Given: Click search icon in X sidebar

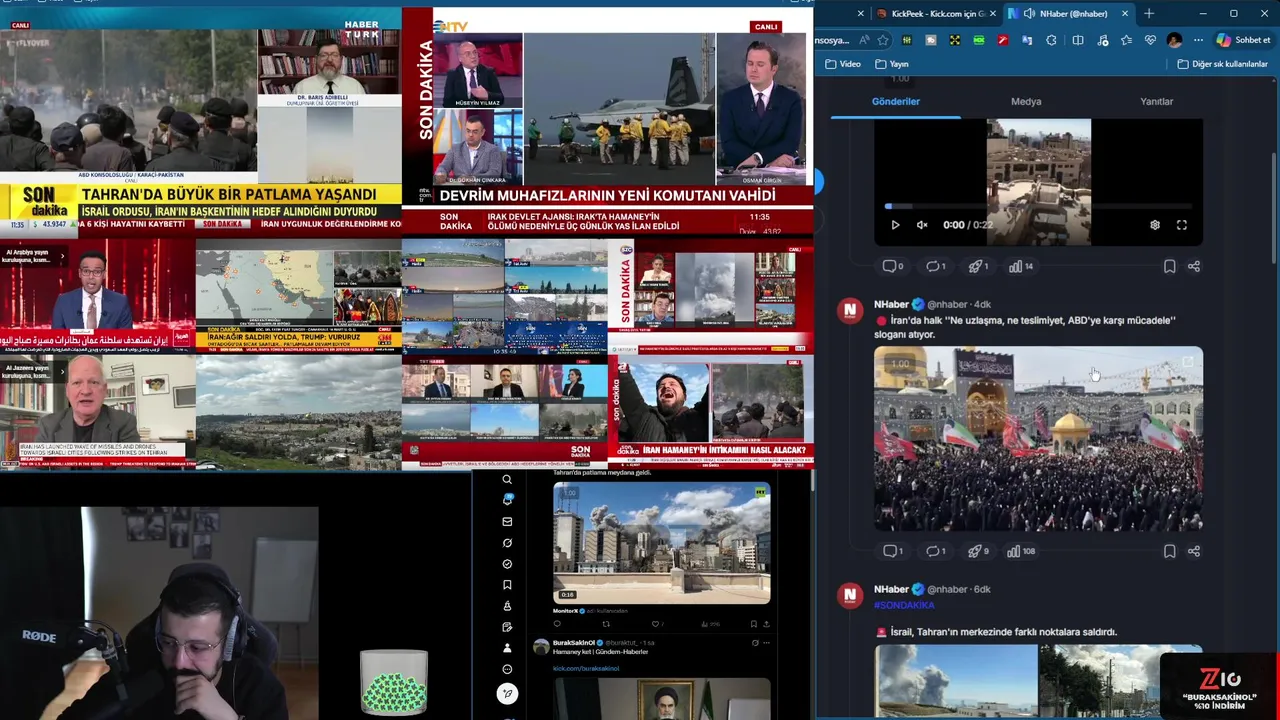Looking at the screenshot, I should pos(507,479).
